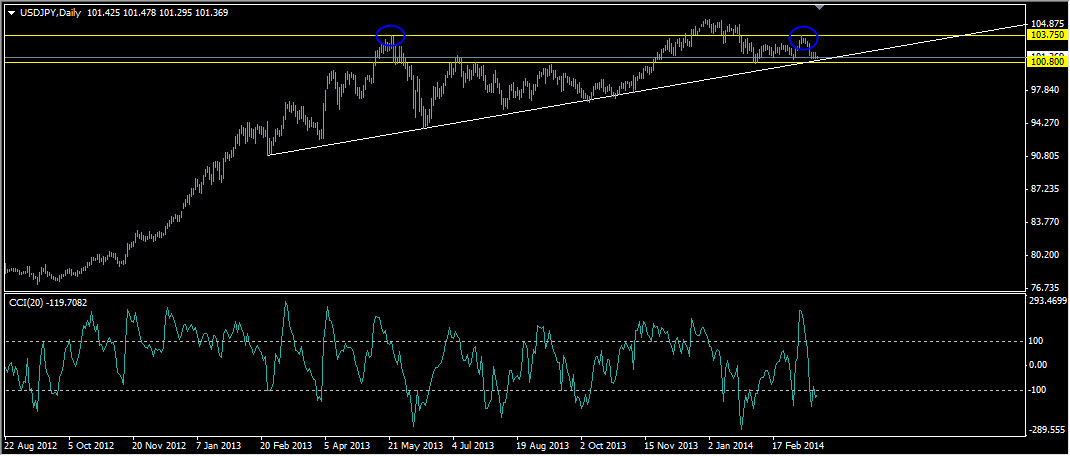
Task: Click the chart shift marker triangle at top
Action: 820,7
